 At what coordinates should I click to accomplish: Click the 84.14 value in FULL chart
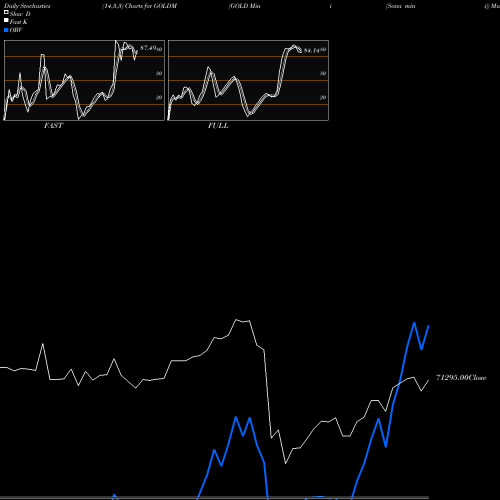312,51
